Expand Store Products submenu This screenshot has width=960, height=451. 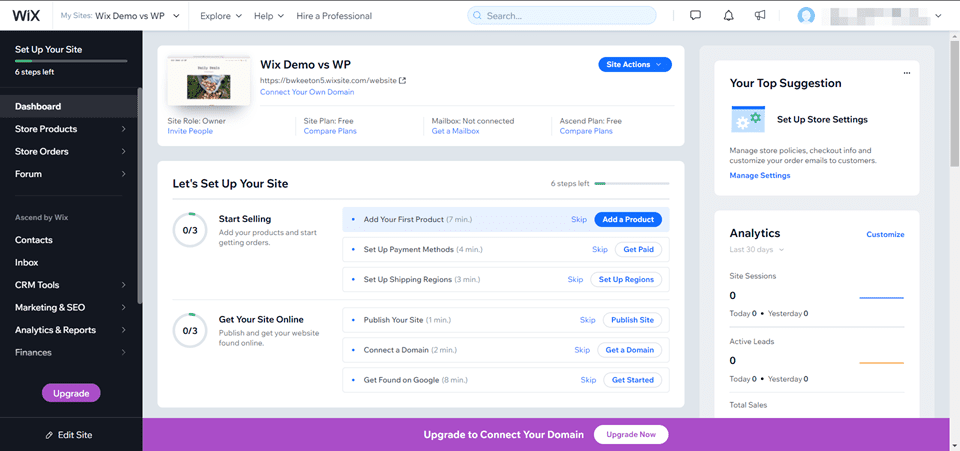tap(124, 129)
